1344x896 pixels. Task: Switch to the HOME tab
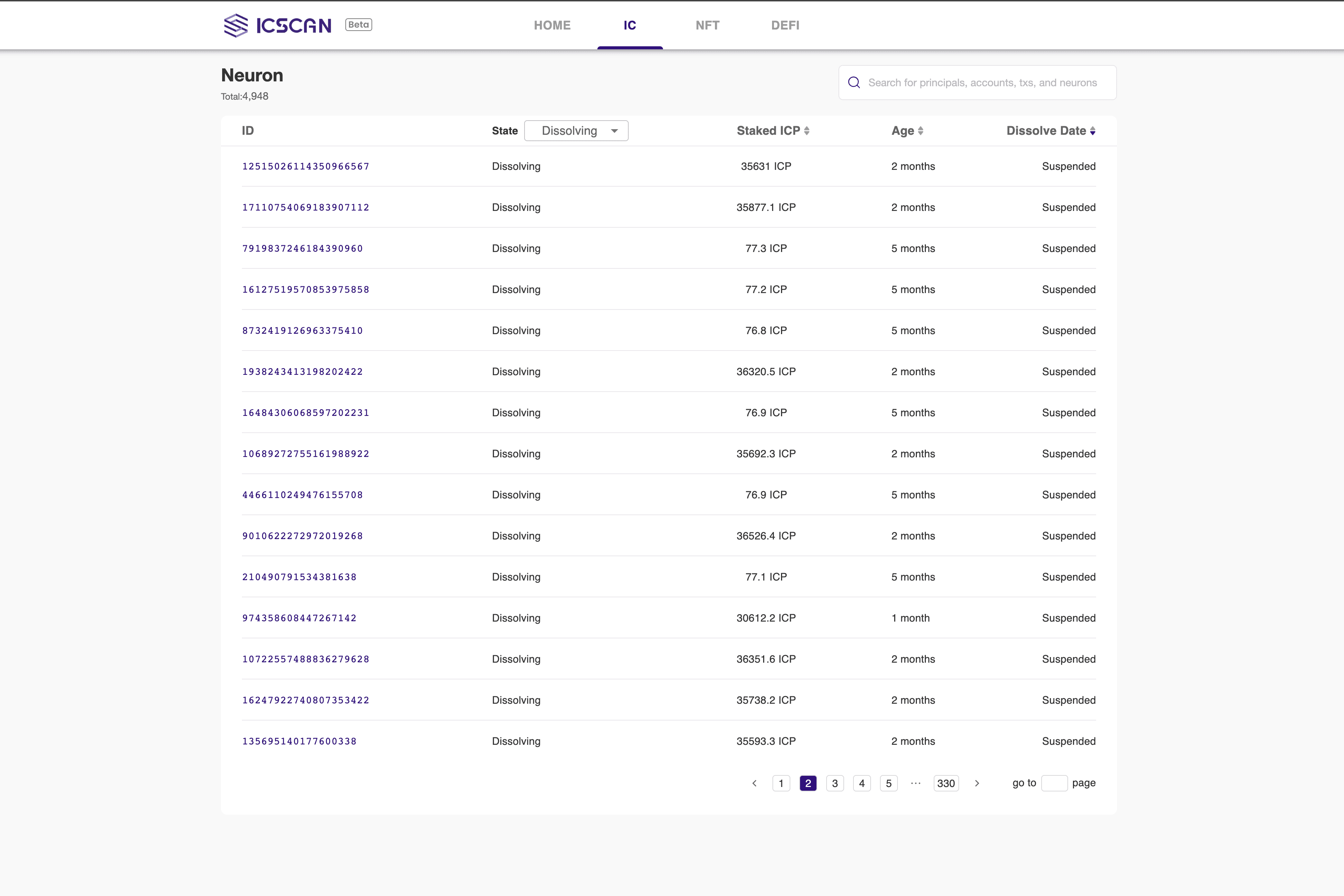tap(552, 25)
